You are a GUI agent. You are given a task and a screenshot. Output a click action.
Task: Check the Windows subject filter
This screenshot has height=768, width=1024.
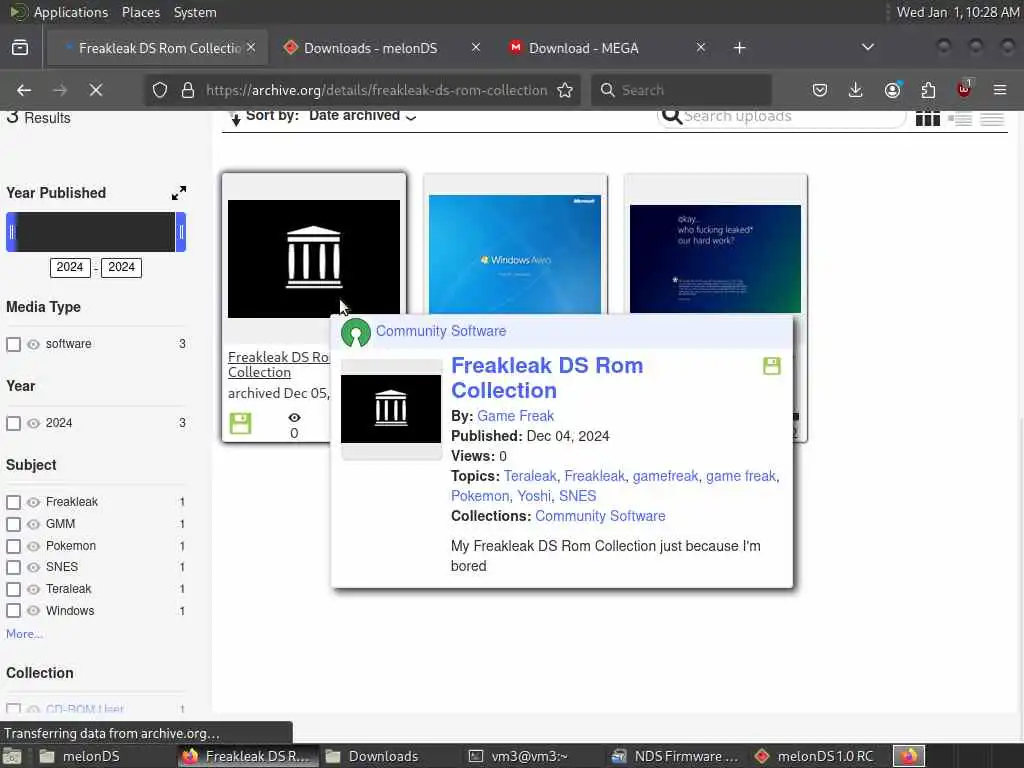coord(13,611)
